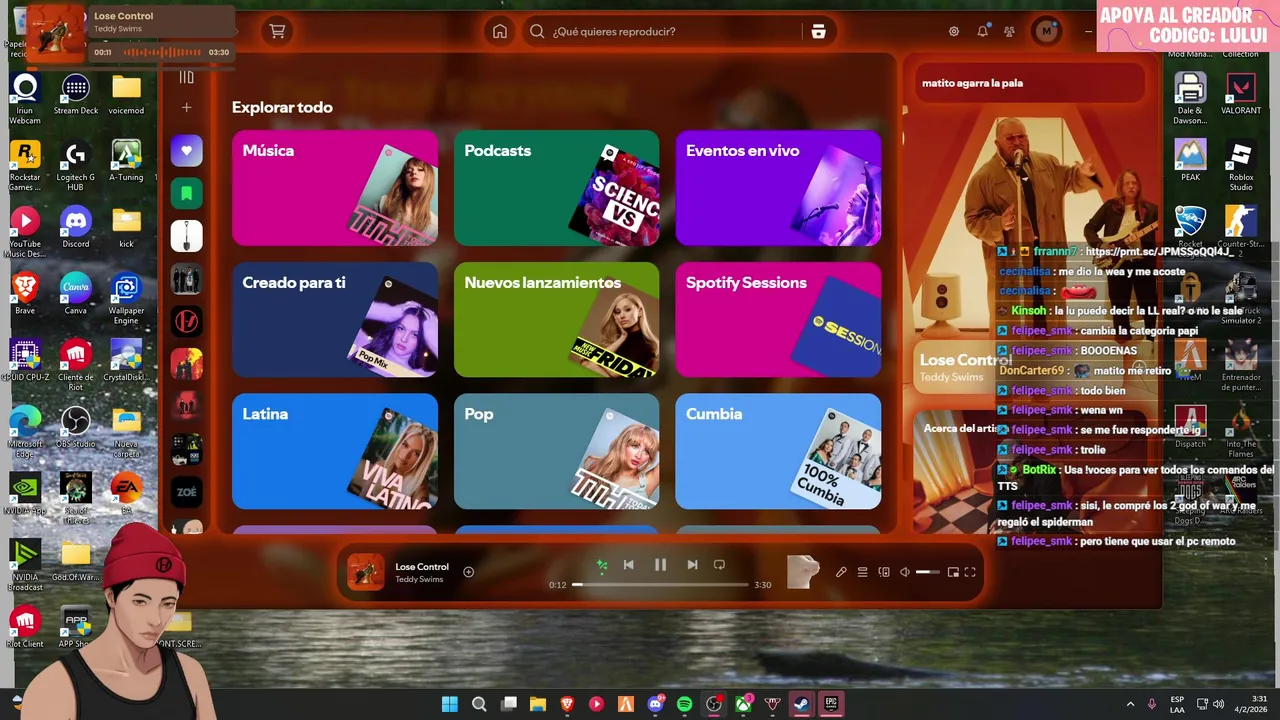Open the shopping cart icon in Spotify
This screenshot has height=720, width=1280.
tap(277, 31)
